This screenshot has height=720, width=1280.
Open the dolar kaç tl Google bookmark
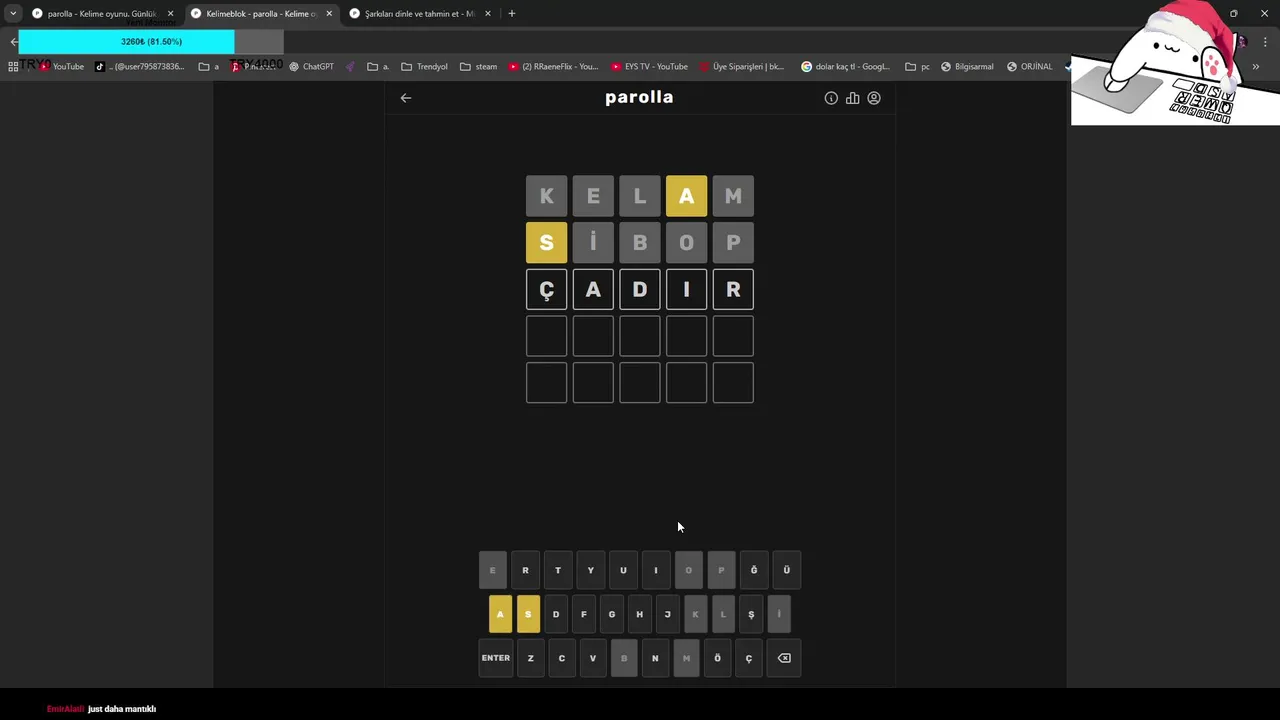pos(845,67)
